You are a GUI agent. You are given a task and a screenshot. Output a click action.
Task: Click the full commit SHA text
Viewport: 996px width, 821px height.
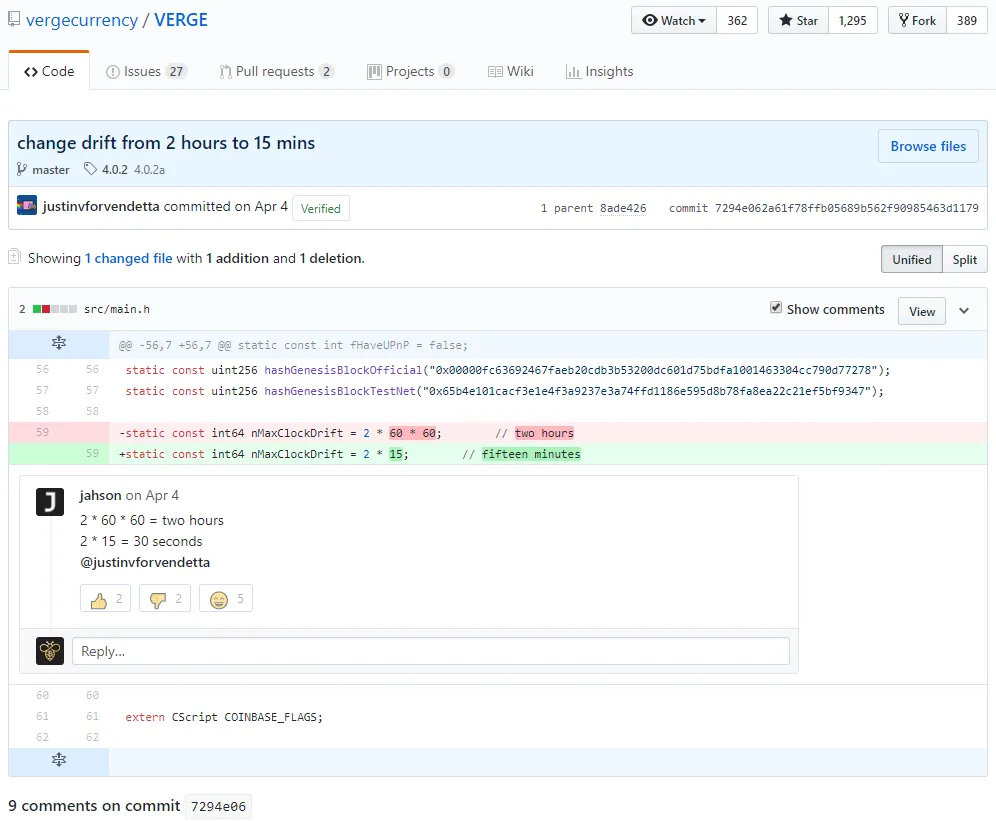click(847, 208)
